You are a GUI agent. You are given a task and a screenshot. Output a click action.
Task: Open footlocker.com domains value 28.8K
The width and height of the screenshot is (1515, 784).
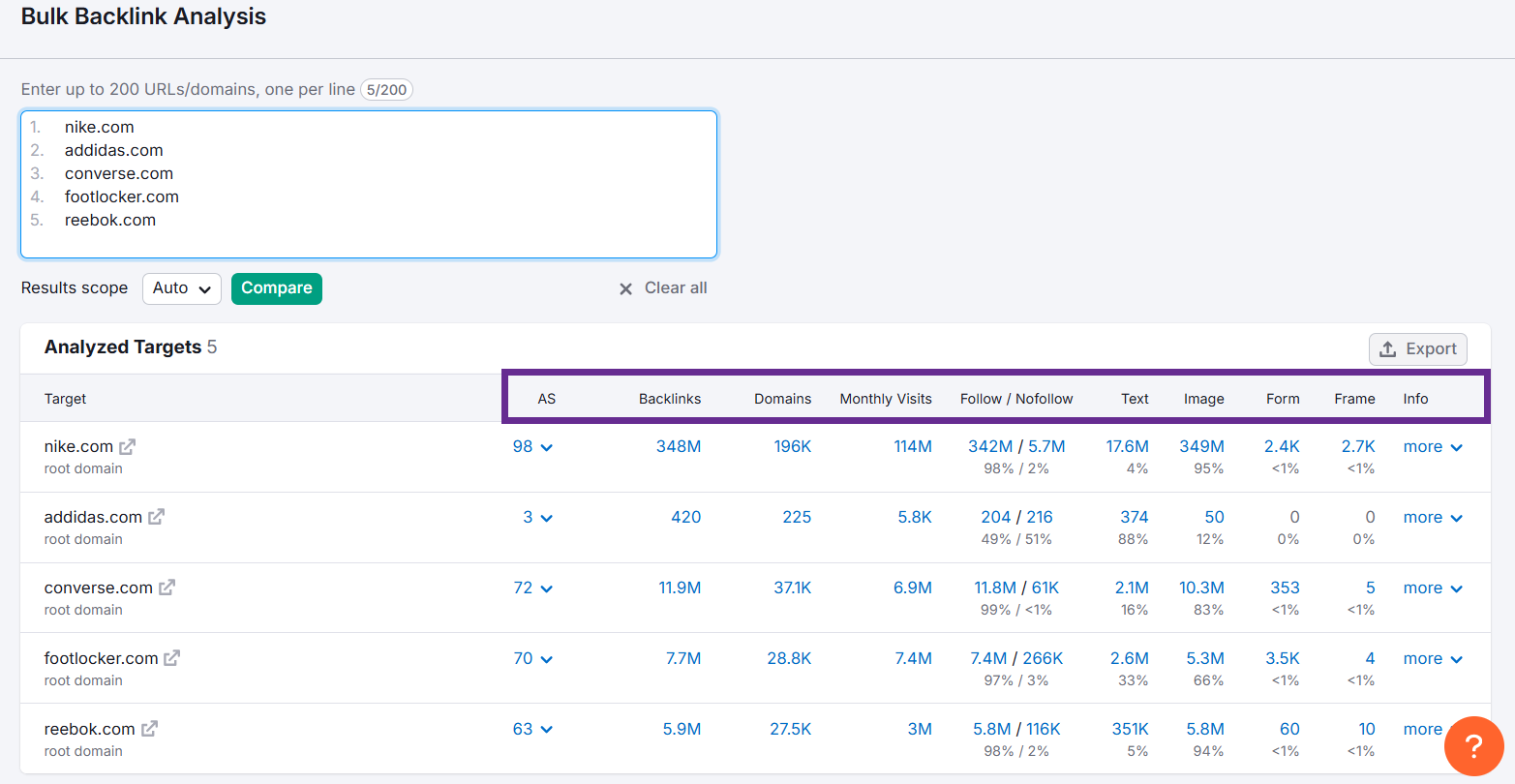point(789,658)
